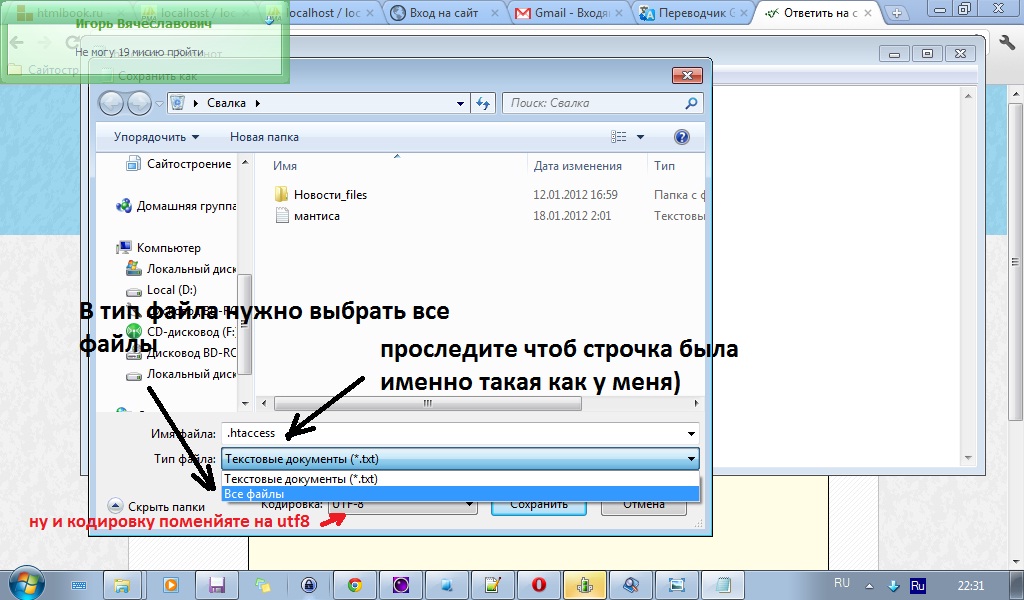Screen dimensions: 1024x600
Task: Go forward in the Save As dialog
Action: coord(139,103)
